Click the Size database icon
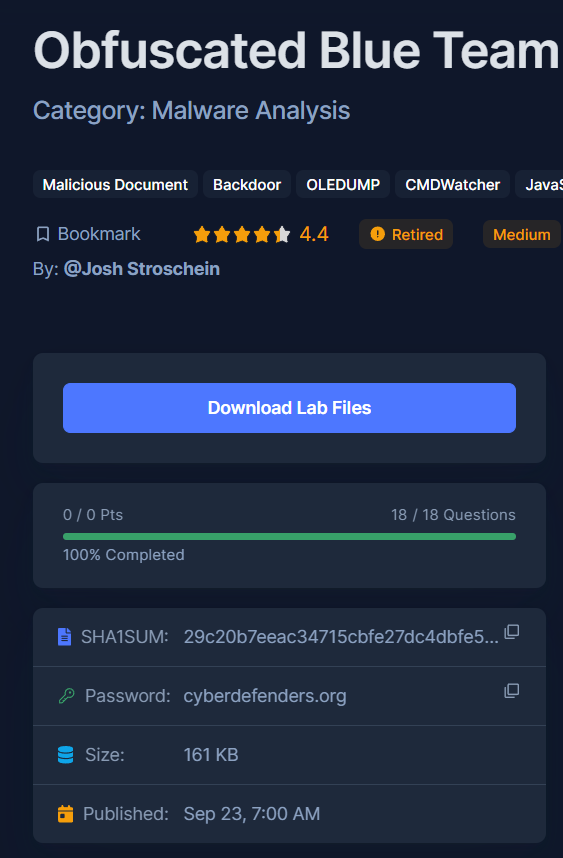This screenshot has height=858, width=563. pyautogui.click(x=66, y=755)
